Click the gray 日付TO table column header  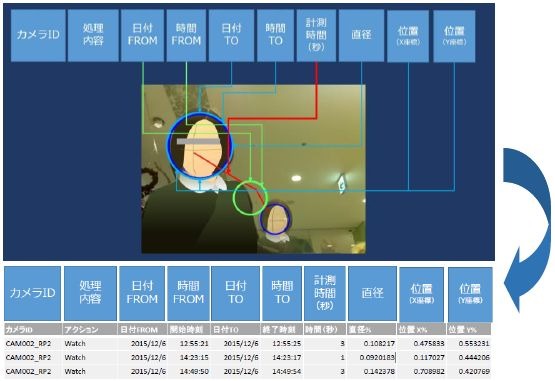tap(236, 329)
